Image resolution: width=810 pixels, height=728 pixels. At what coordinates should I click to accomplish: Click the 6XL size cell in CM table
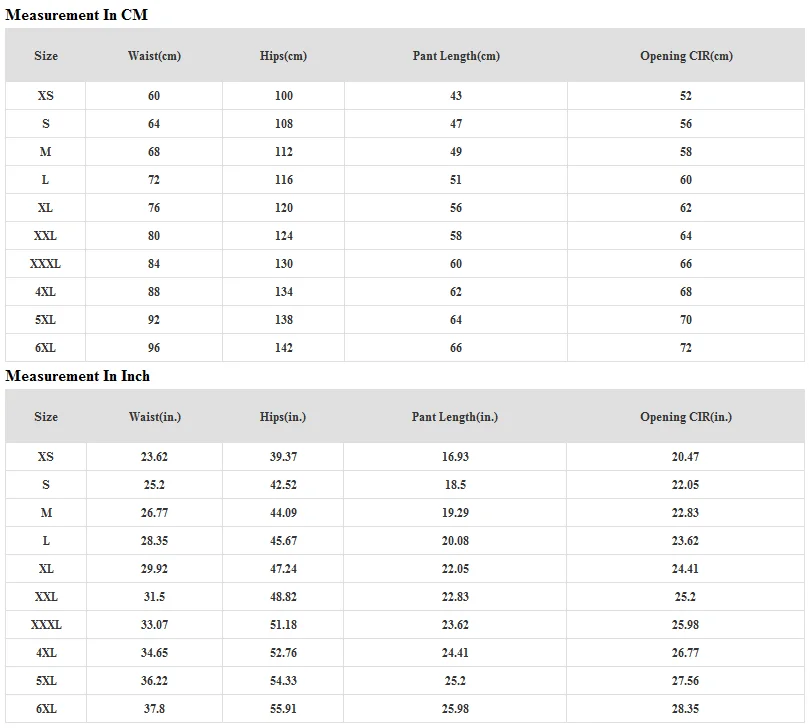[45, 348]
